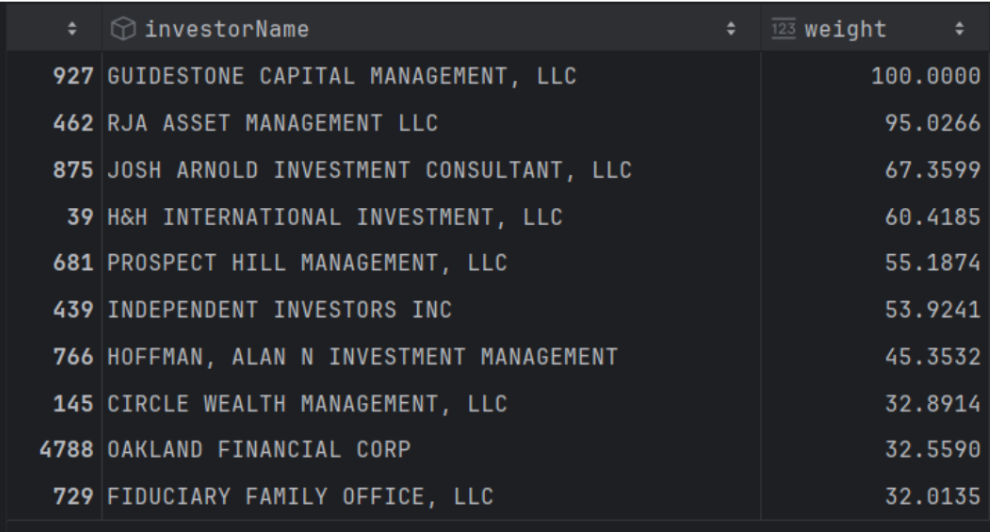Select row number 4788
Image resolution: width=990 pixels, height=532 pixels.
[66, 449]
